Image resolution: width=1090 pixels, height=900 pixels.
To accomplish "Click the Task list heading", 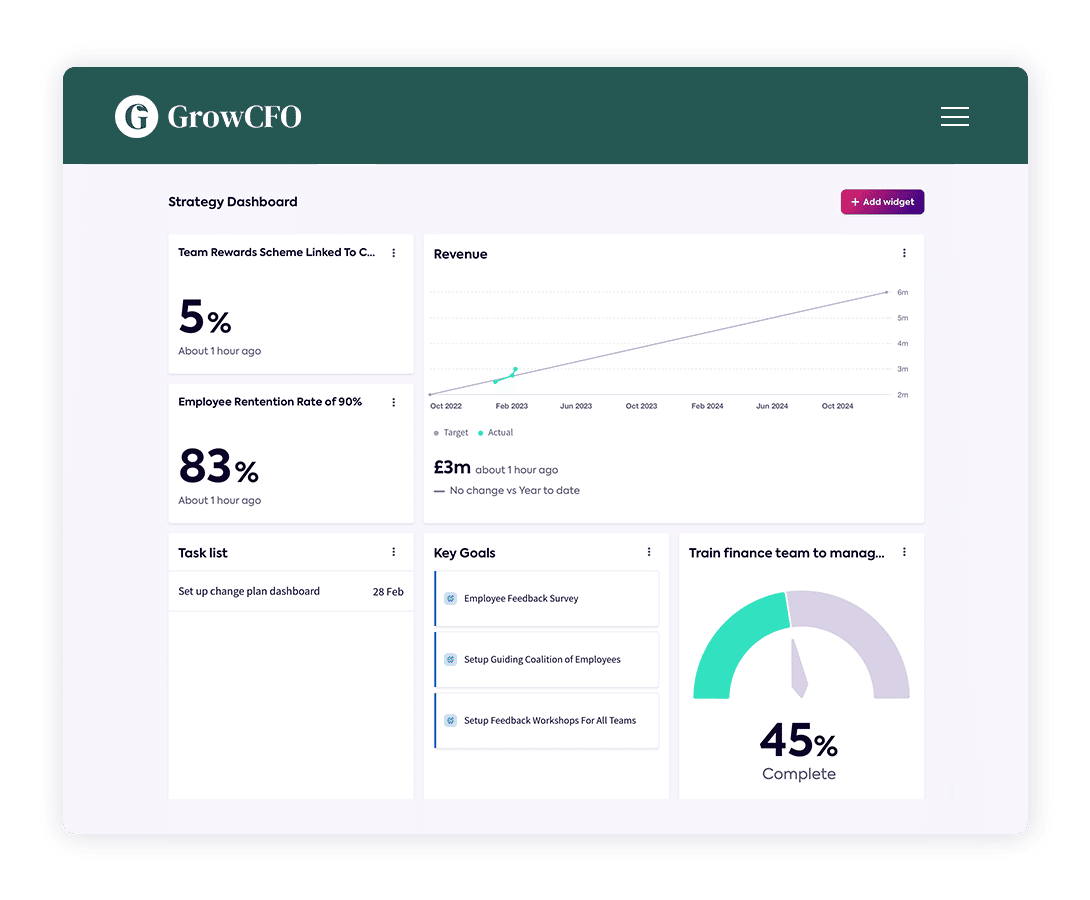I will click(203, 553).
